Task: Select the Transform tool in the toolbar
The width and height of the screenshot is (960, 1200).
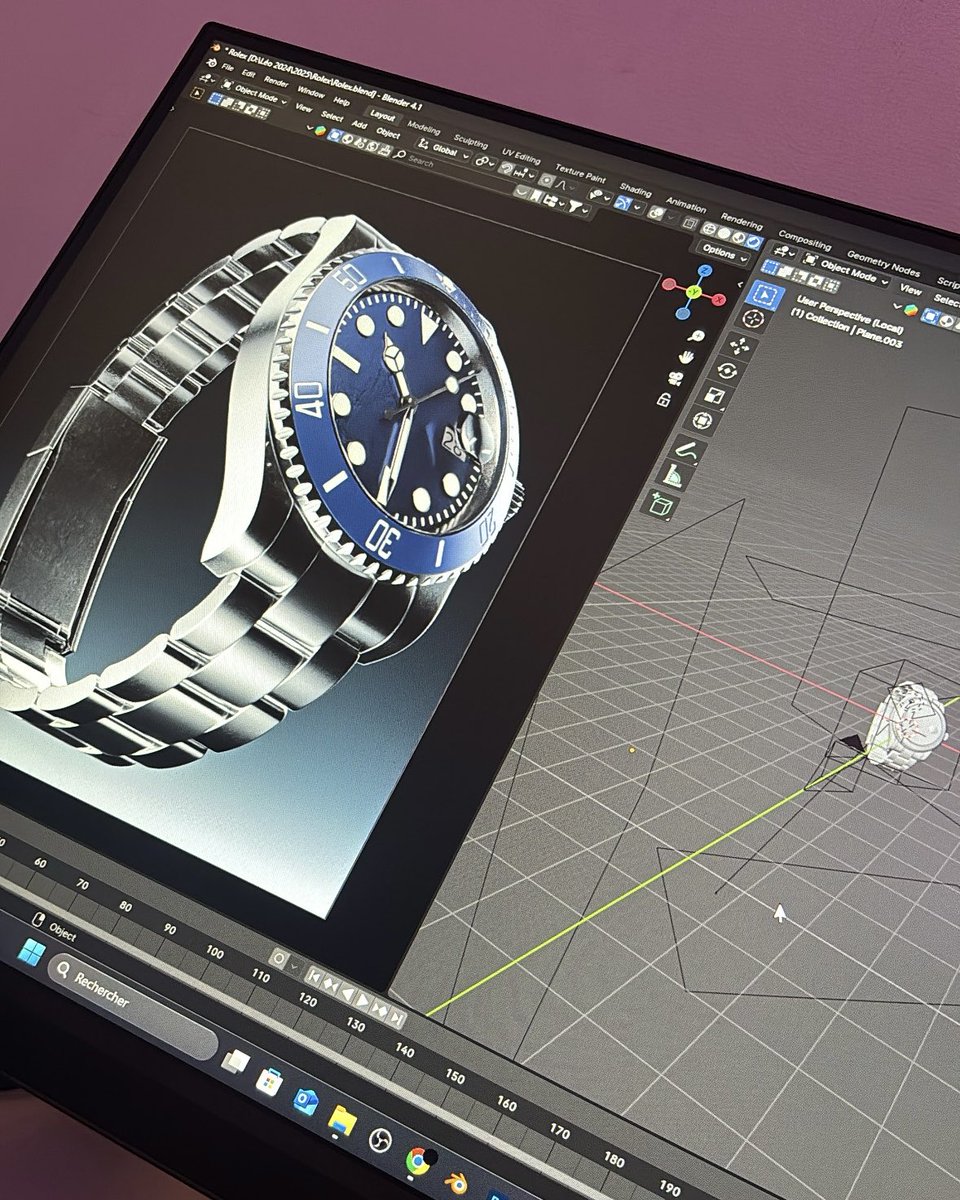Action: [x=700, y=422]
